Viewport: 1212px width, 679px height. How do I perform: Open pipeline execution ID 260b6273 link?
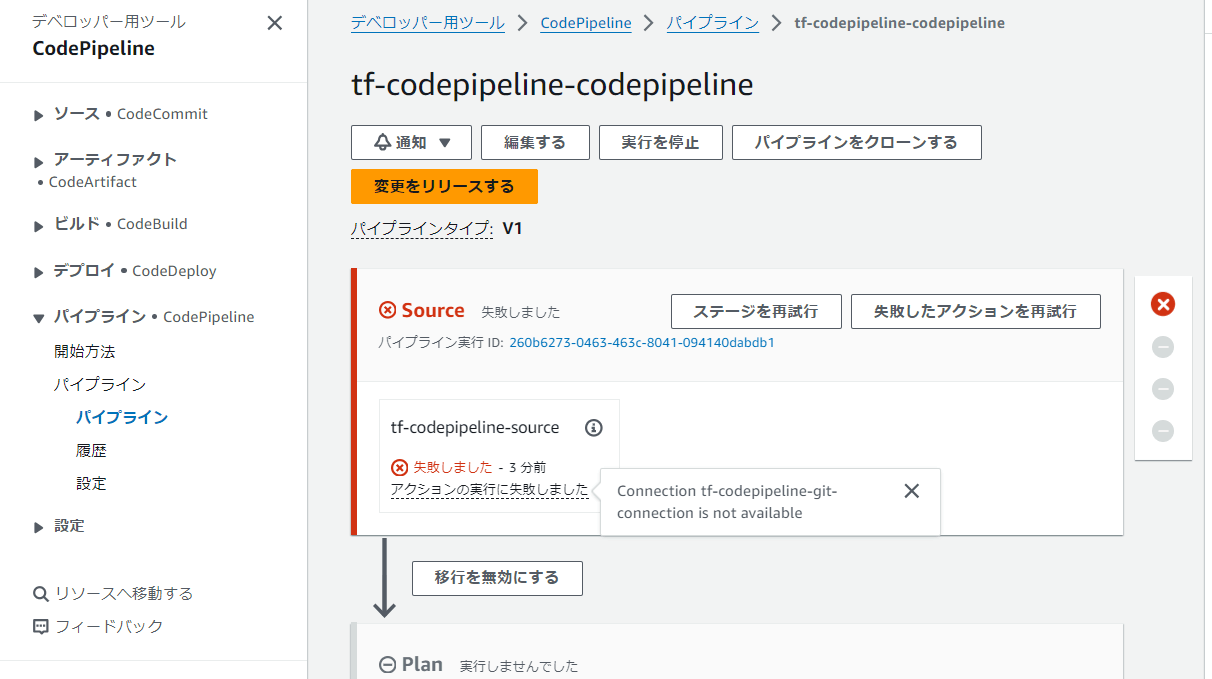tap(642, 342)
